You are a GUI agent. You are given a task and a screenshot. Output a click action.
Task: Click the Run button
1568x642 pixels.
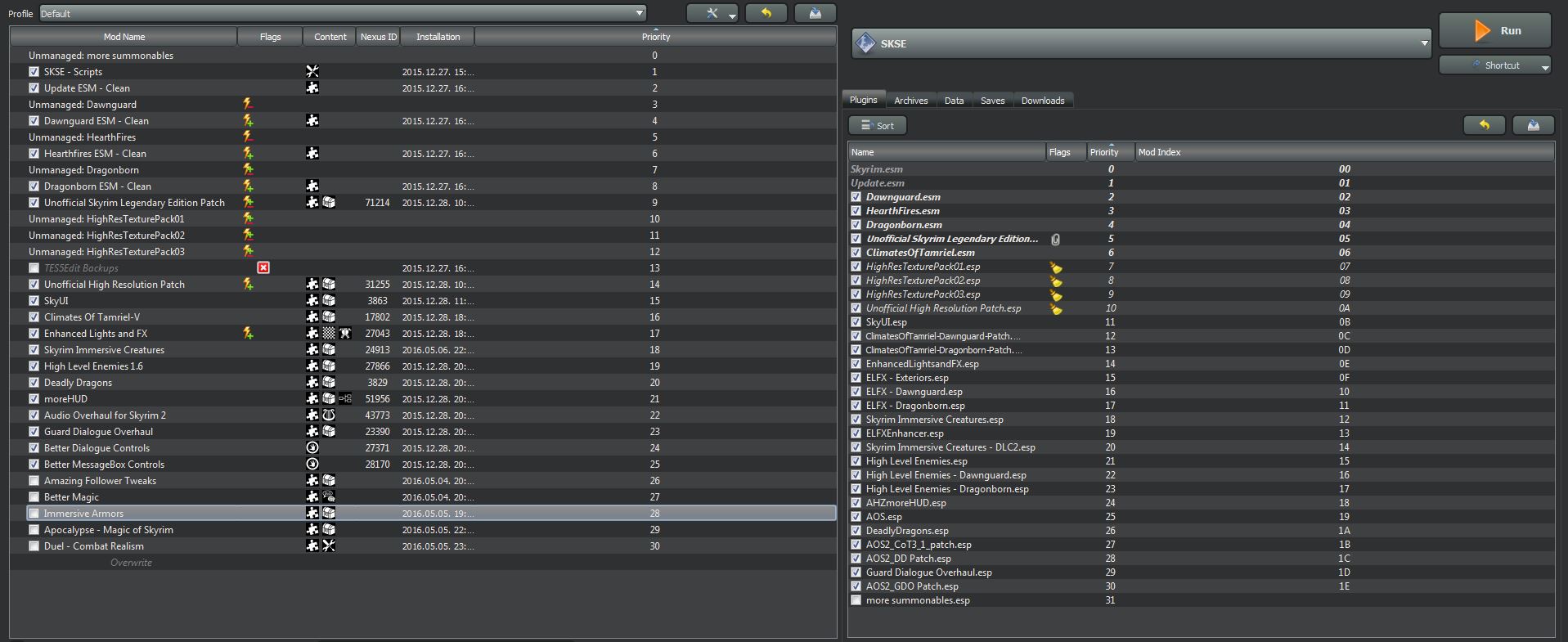(1494, 30)
